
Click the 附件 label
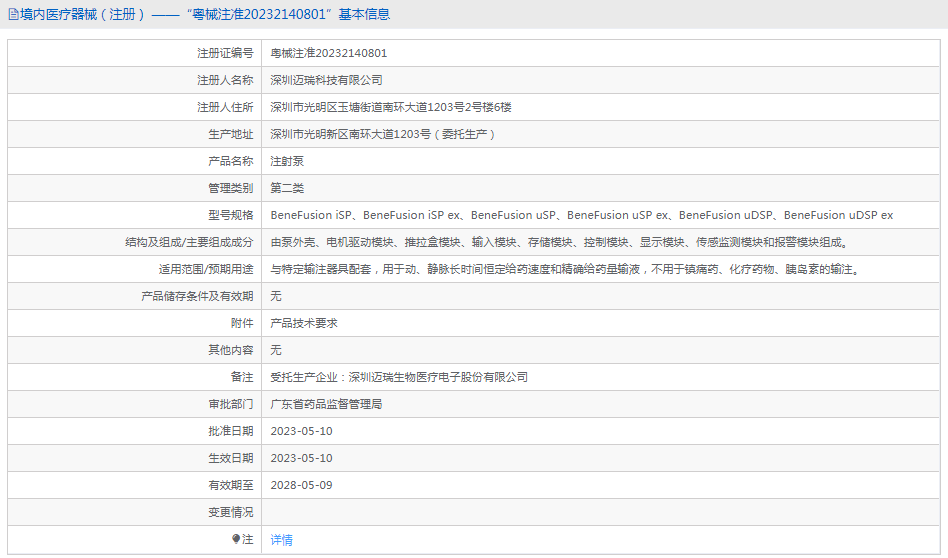pyautogui.click(x=242, y=323)
